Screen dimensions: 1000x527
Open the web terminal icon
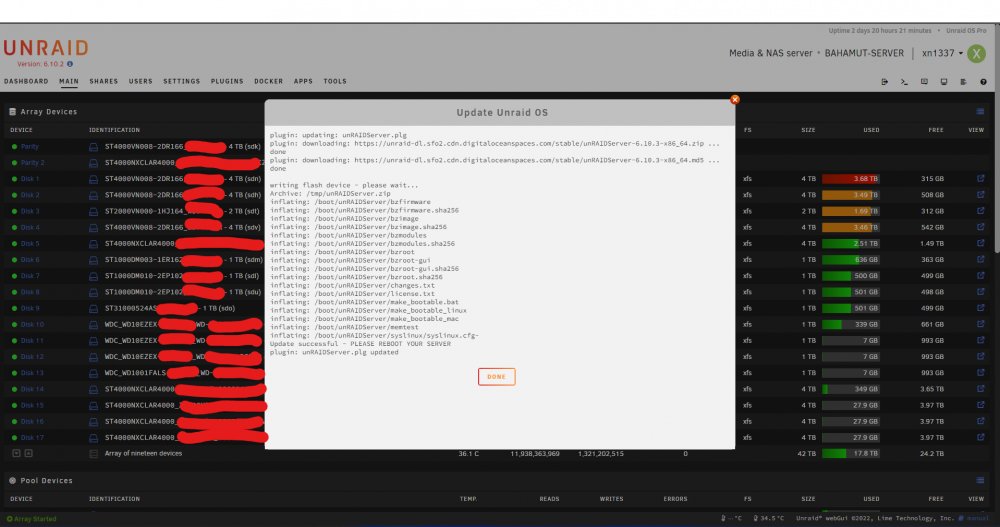pos(904,82)
